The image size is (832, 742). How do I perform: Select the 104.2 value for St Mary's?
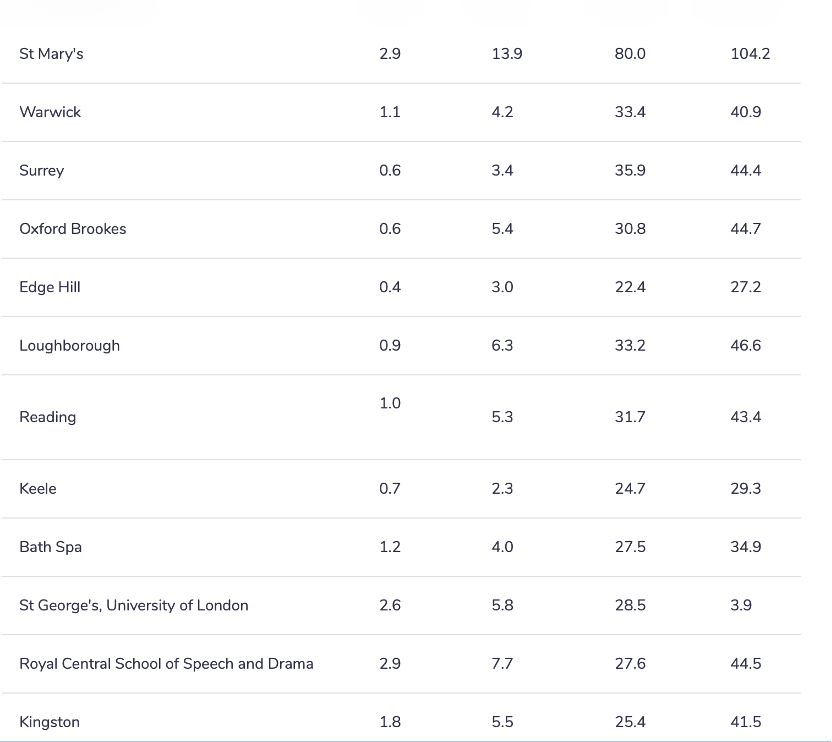750,54
